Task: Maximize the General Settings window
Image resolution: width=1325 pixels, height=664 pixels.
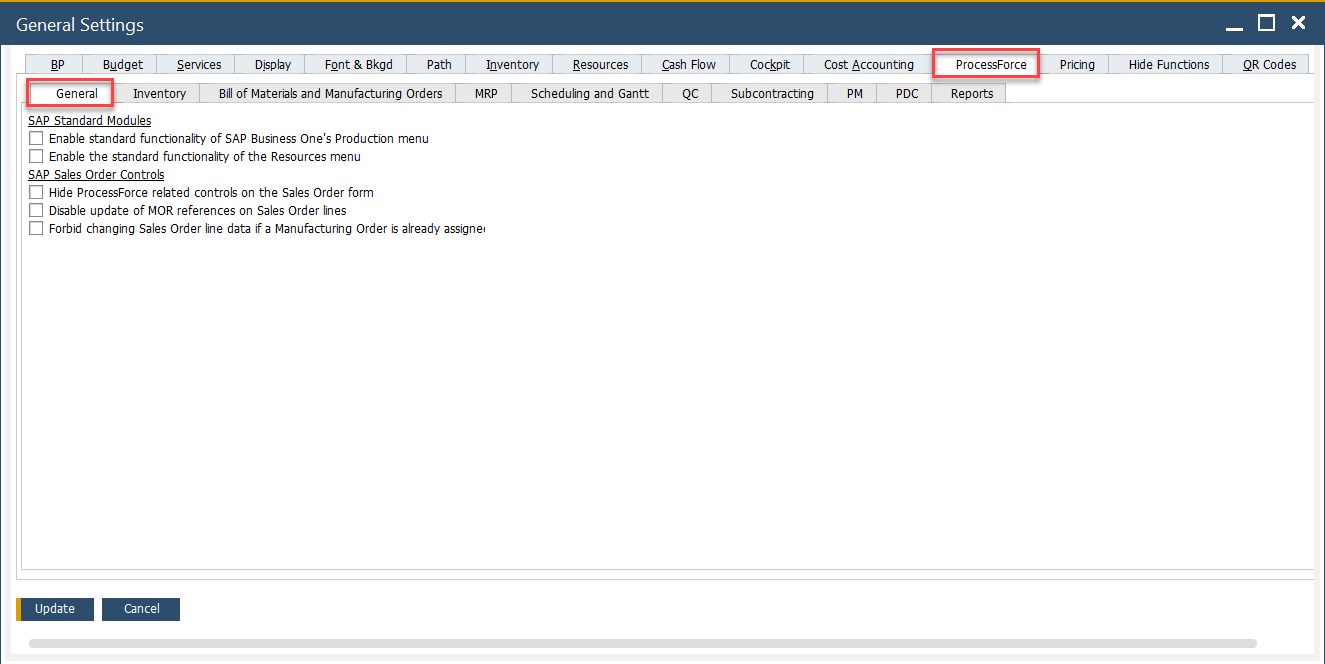Action: (x=1266, y=23)
